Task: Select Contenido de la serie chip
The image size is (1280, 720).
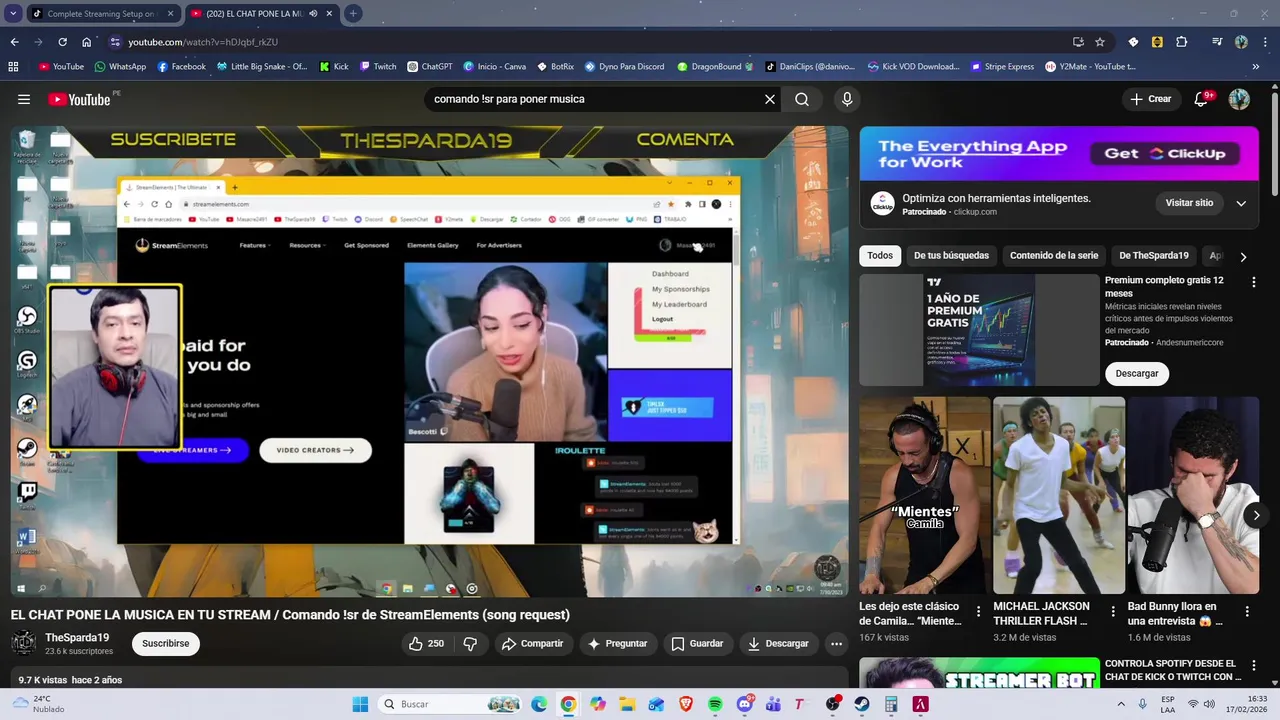Action: pyautogui.click(x=1054, y=256)
